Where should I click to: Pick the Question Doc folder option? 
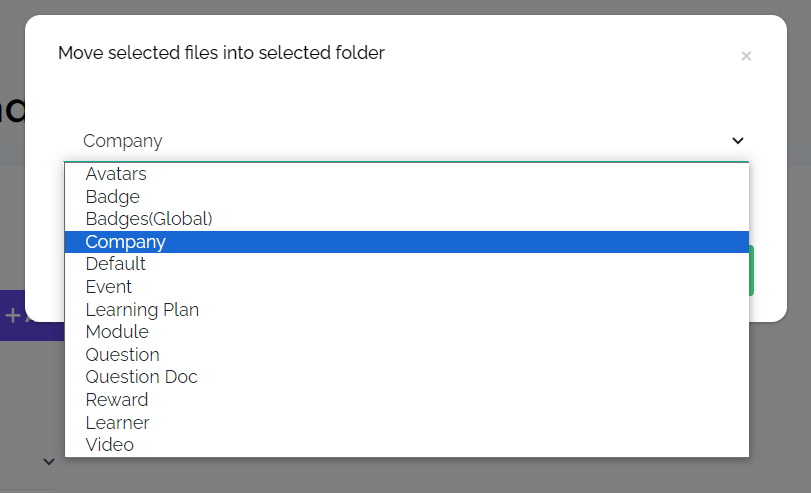point(142,377)
